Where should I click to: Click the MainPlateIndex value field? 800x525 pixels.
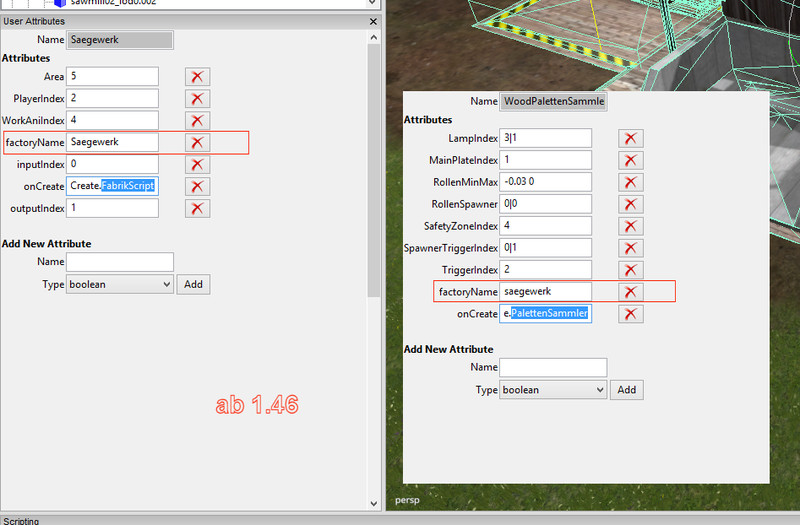546,160
